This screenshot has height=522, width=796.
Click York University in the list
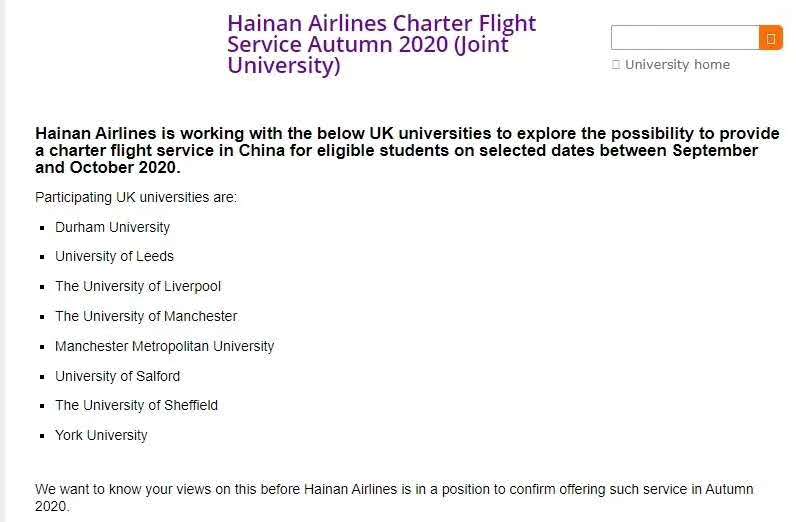click(101, 435)
